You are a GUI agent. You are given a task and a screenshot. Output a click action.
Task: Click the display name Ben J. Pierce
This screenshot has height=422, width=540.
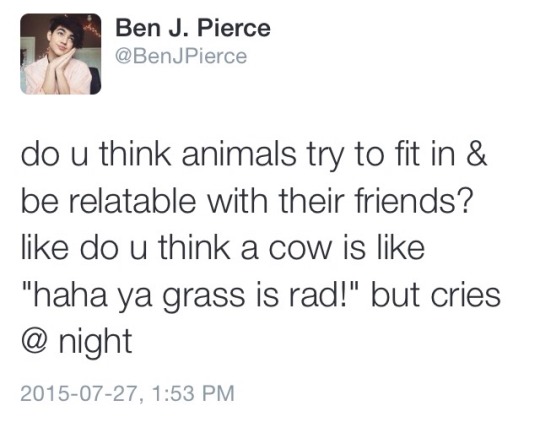(x=193, y=28)
